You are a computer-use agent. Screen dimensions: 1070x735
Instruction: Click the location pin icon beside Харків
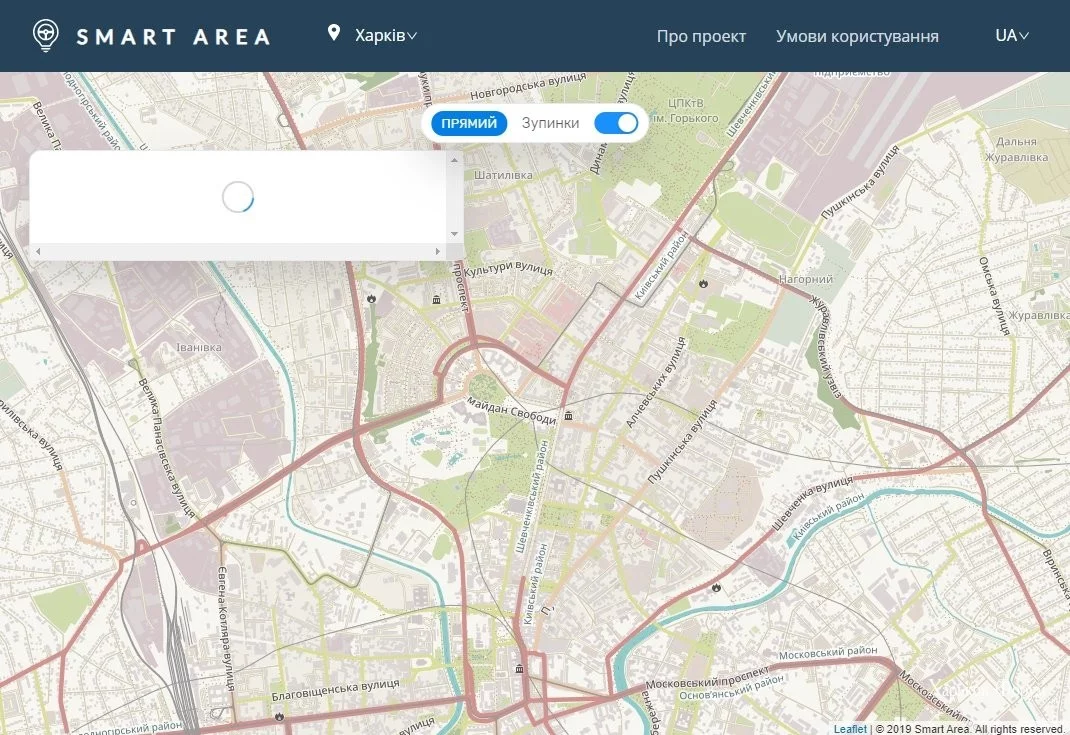pyautogui.click(x=334, y=34)
